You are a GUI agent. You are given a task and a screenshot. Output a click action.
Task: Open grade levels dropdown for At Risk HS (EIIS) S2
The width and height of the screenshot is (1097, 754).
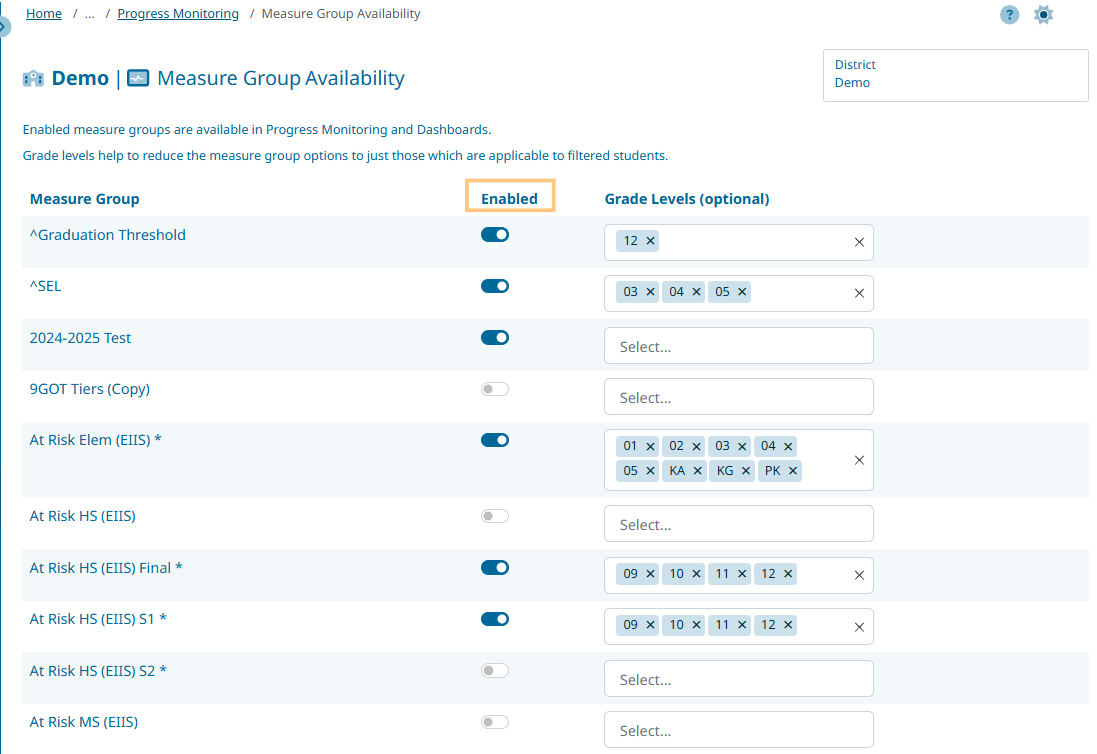(738, 679)
